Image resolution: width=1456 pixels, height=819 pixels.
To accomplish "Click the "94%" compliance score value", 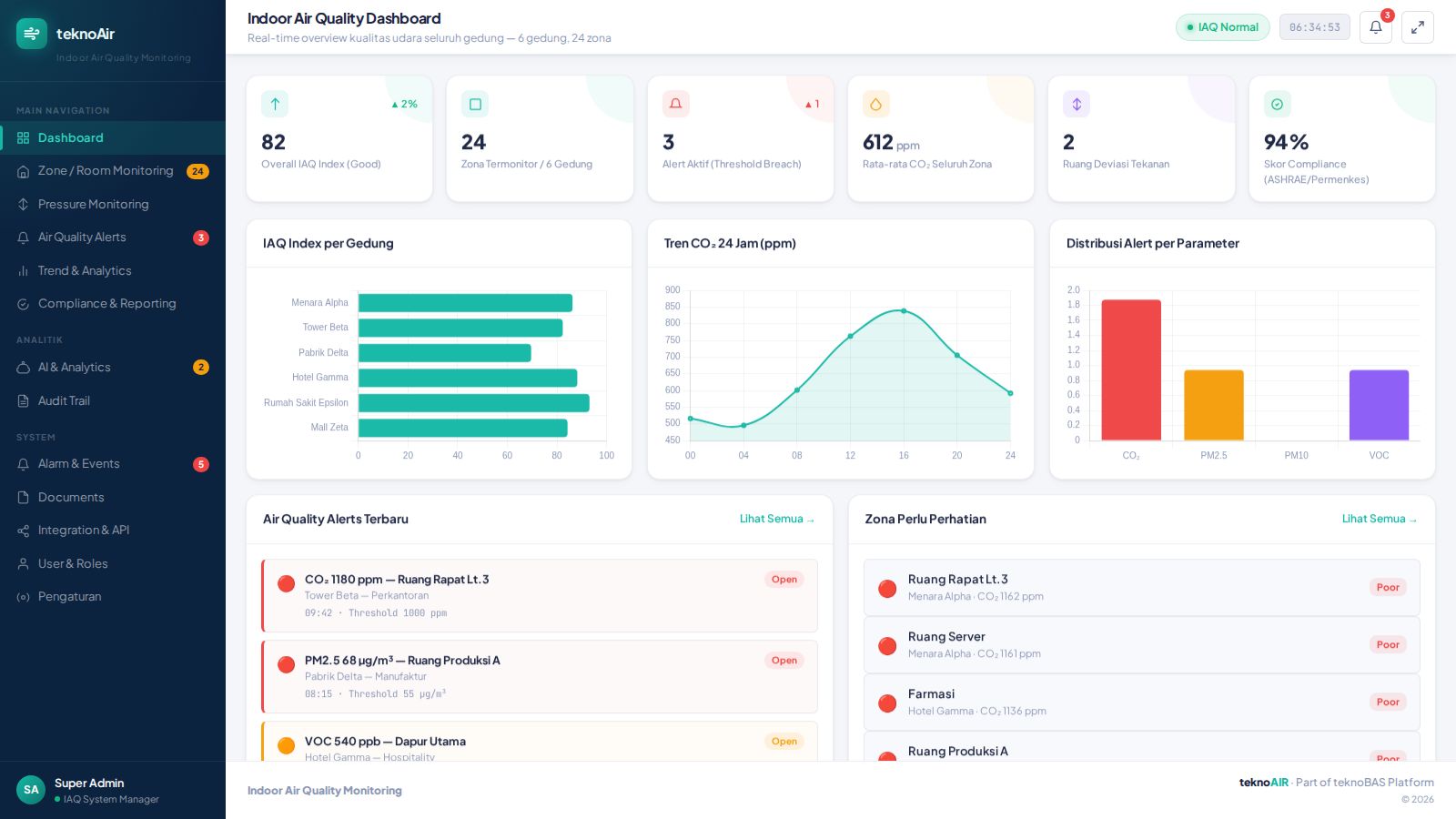I will tap(1286, 143).
